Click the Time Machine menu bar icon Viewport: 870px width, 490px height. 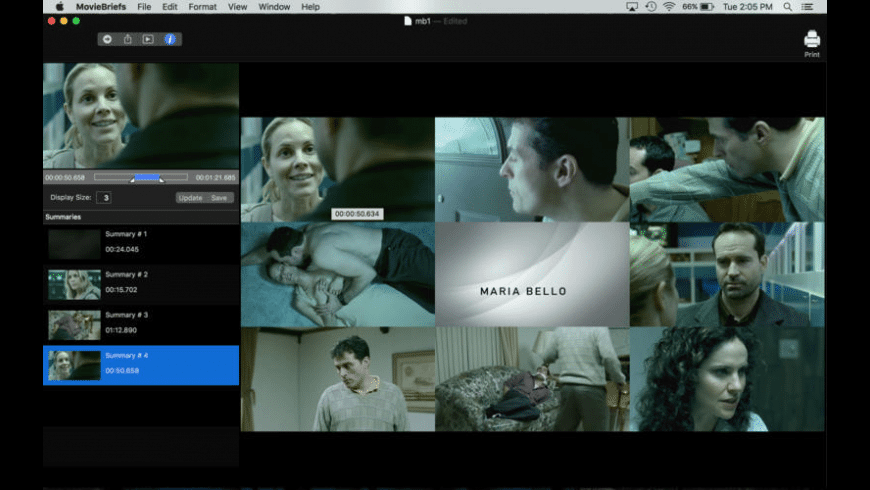[651, 7]
